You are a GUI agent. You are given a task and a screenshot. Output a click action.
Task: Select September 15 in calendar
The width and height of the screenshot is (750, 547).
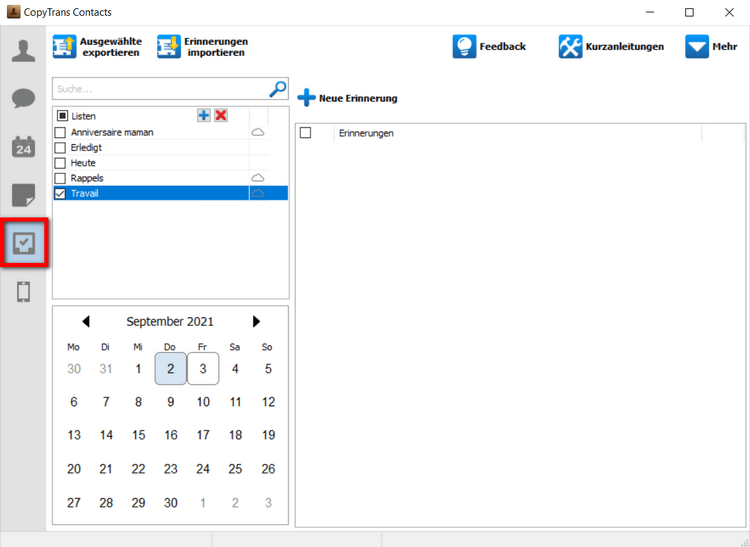138,435
